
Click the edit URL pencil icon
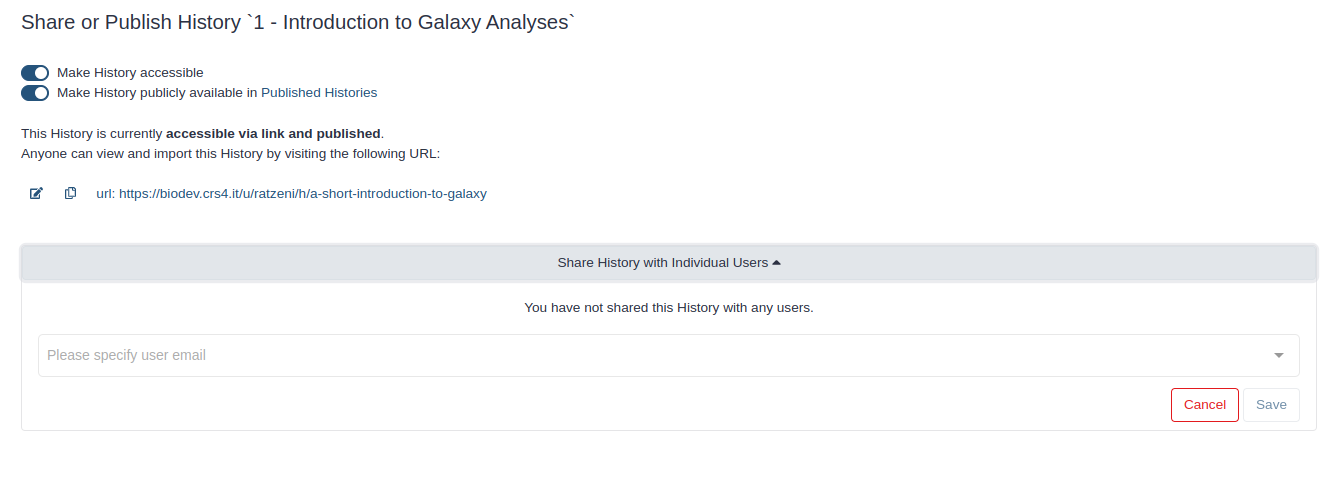click(36, 193)
